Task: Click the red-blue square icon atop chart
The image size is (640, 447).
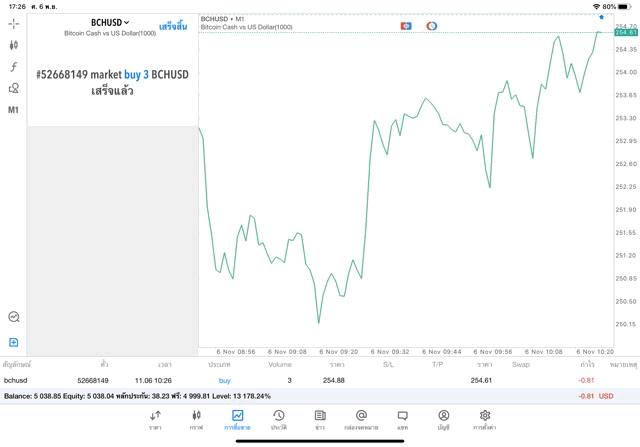Action: tap(406, 26)
